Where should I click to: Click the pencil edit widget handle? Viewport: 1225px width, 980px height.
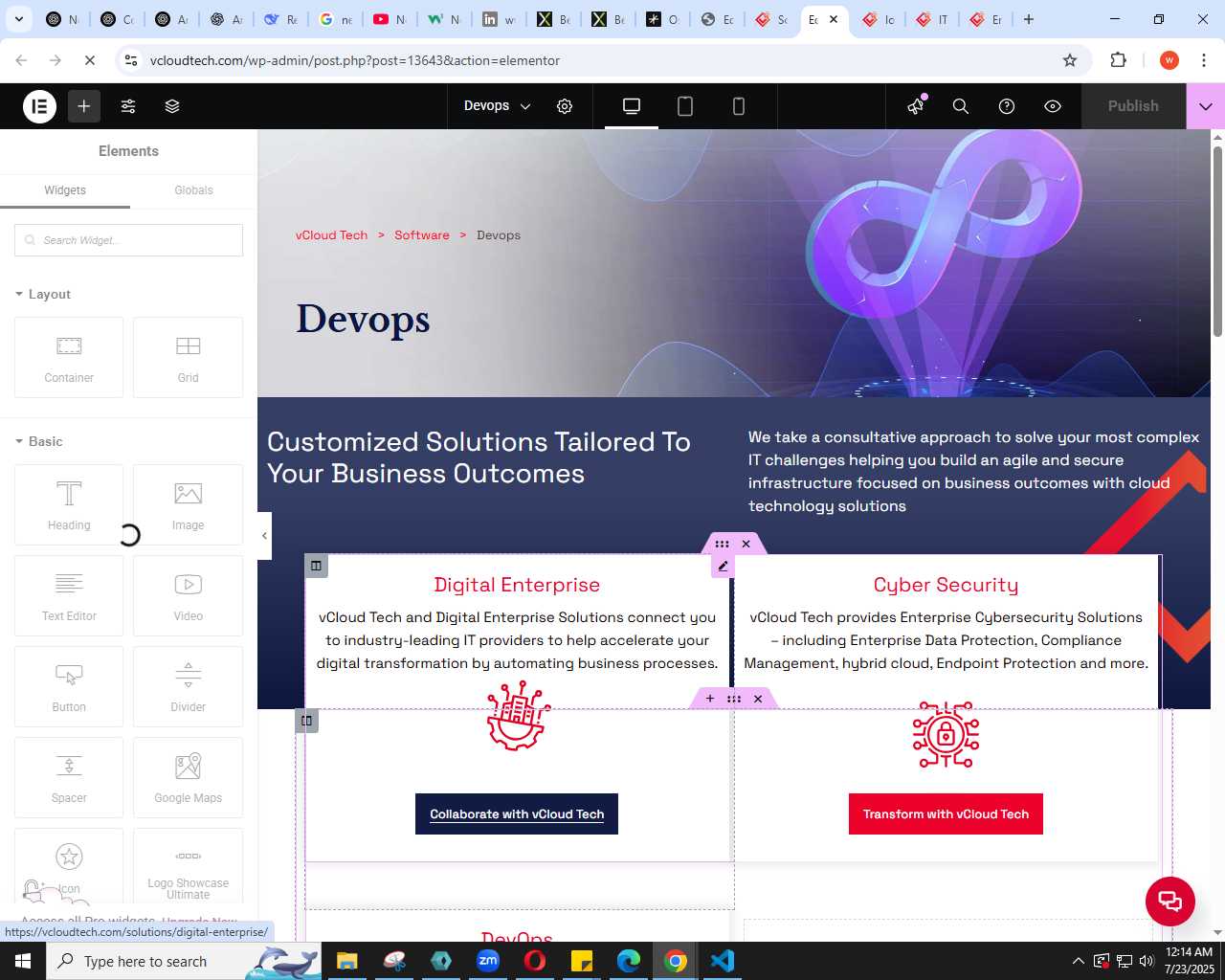tap(723, 567)
